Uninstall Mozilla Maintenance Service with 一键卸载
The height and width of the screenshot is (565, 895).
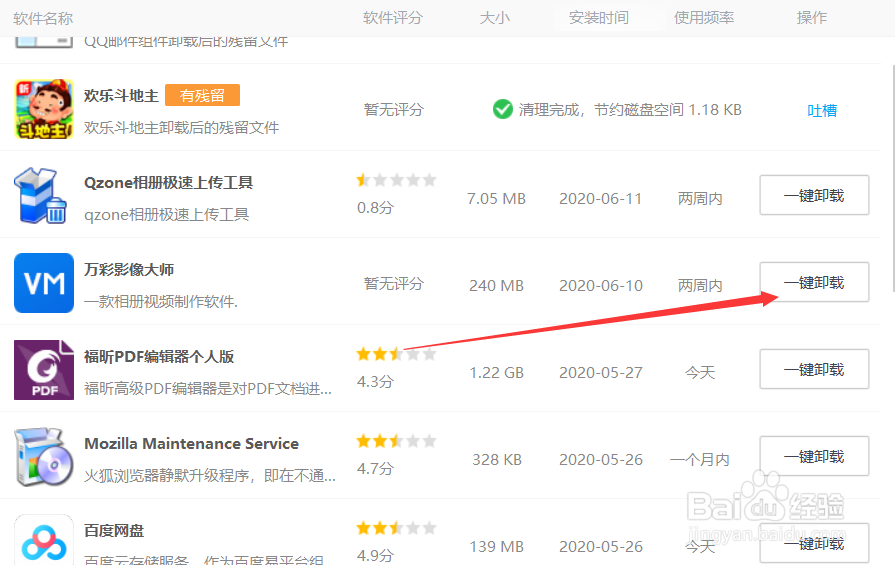click(815, 456)
